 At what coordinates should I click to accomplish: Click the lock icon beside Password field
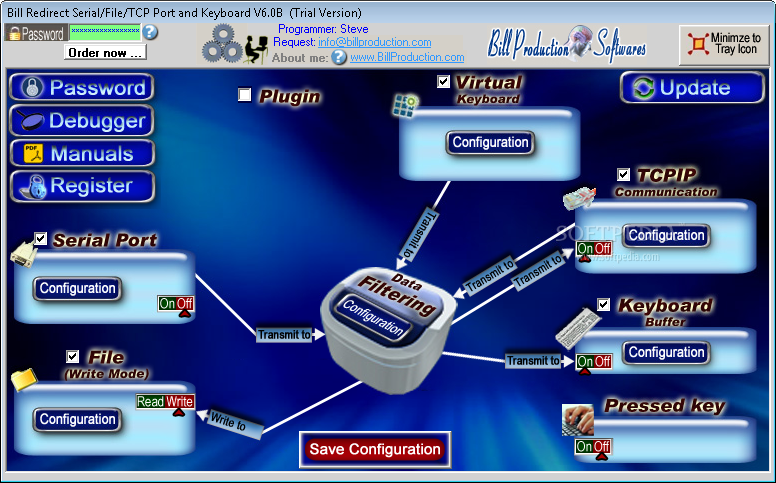[14, 34]
